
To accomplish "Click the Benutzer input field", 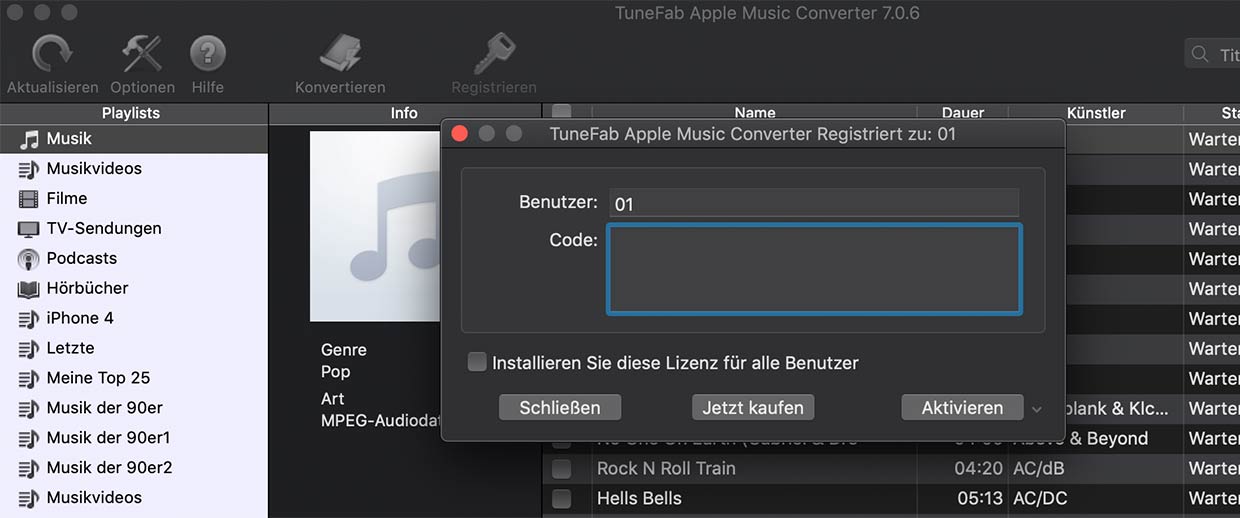I will click(813, 203).
